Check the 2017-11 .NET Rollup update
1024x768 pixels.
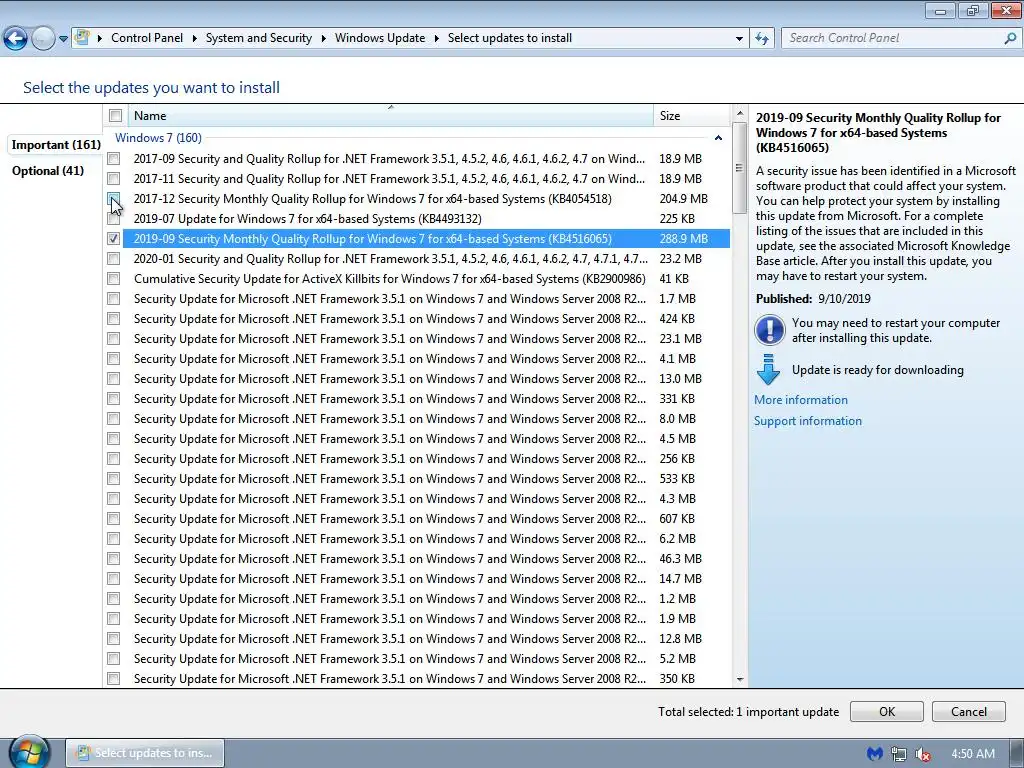pyautogui.click(x=114, y=179)
